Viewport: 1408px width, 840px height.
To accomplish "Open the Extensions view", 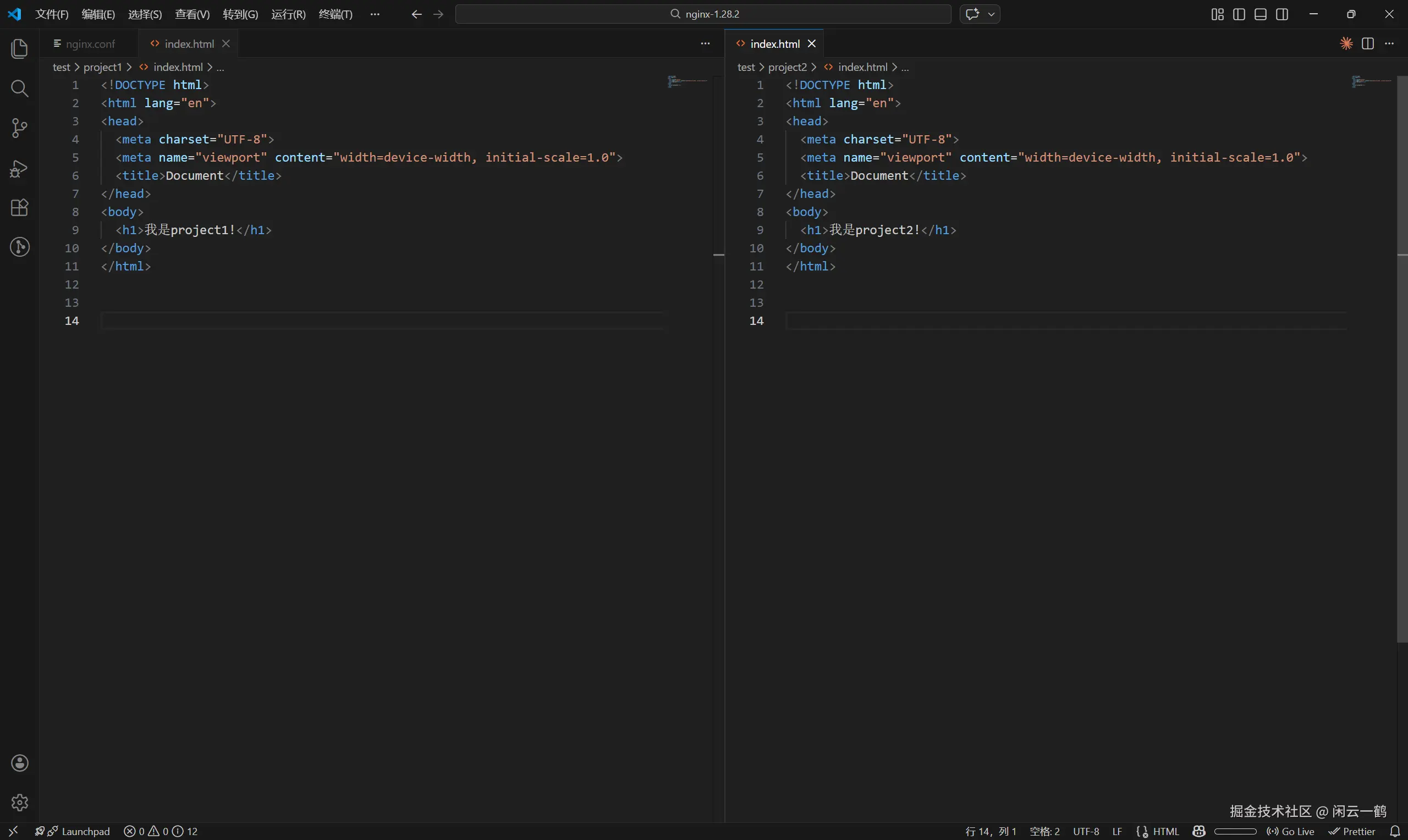I will 19,208.
